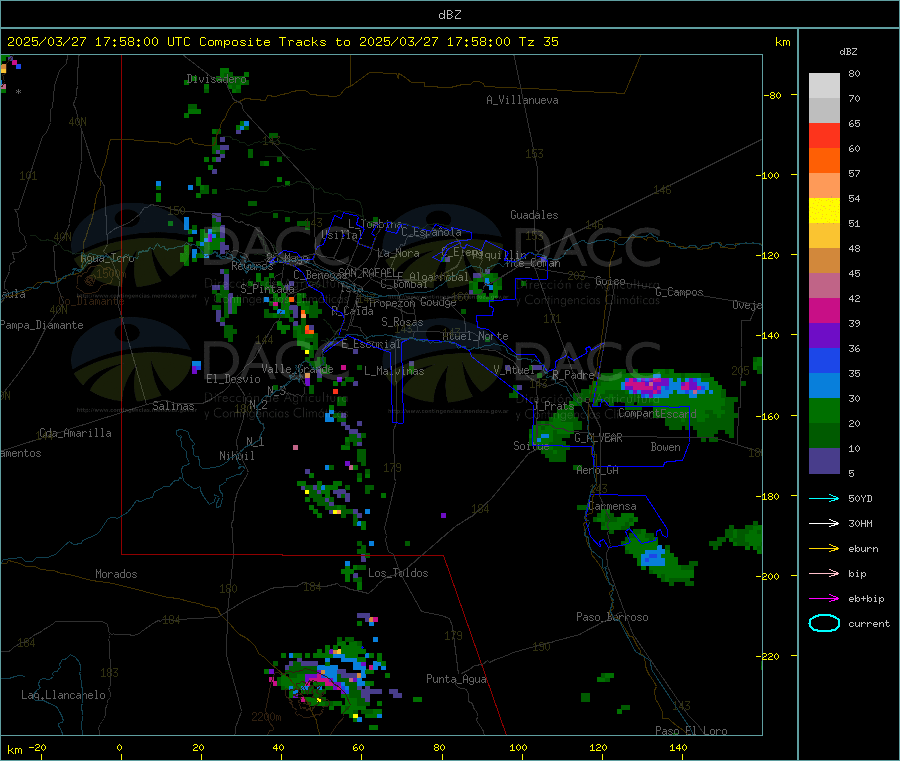Click the G_Campos location label

680,292
